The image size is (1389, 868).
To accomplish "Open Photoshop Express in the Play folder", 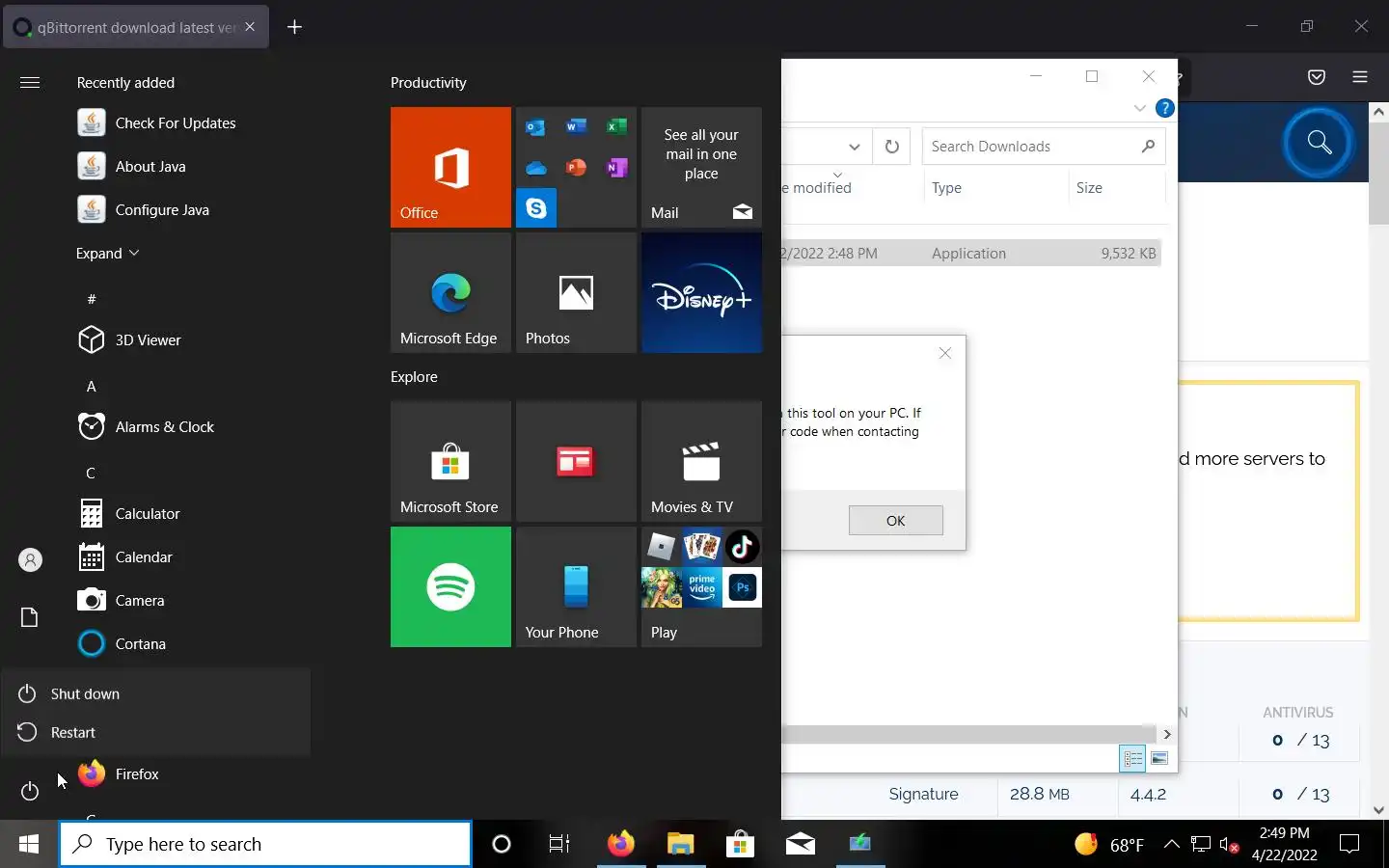I will click(742, 586).
